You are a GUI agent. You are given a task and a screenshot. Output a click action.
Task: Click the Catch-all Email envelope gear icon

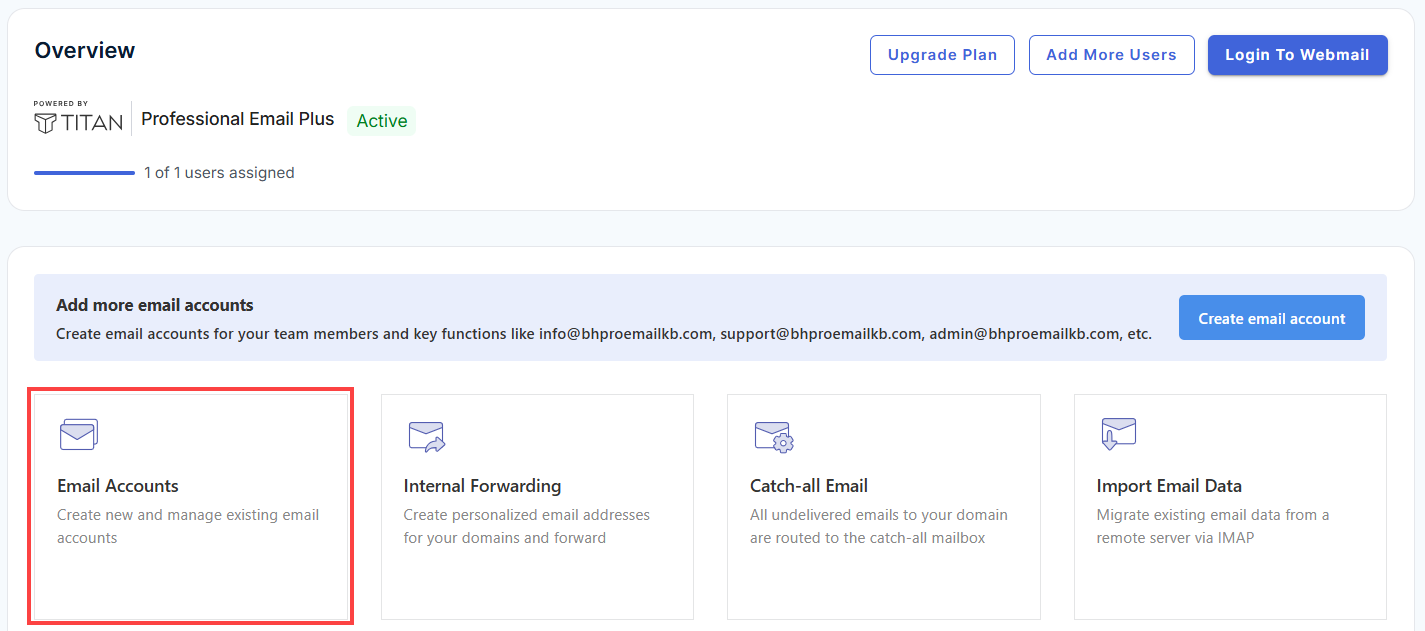pos(773,436)
